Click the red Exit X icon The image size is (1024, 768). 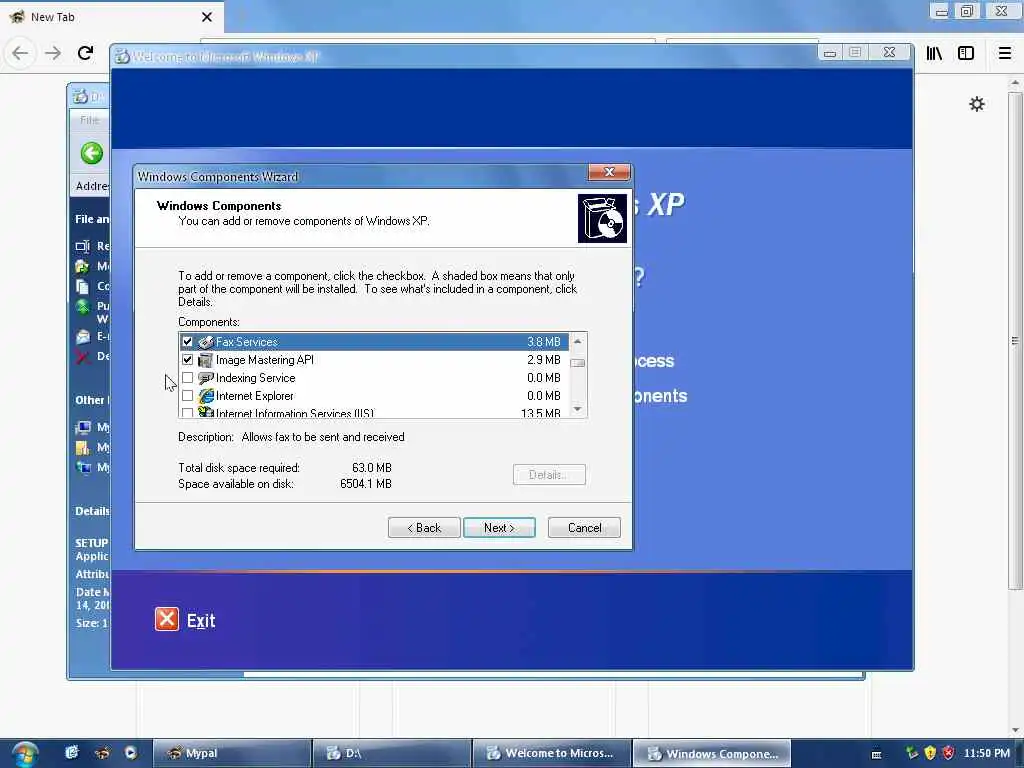point(167,619)
